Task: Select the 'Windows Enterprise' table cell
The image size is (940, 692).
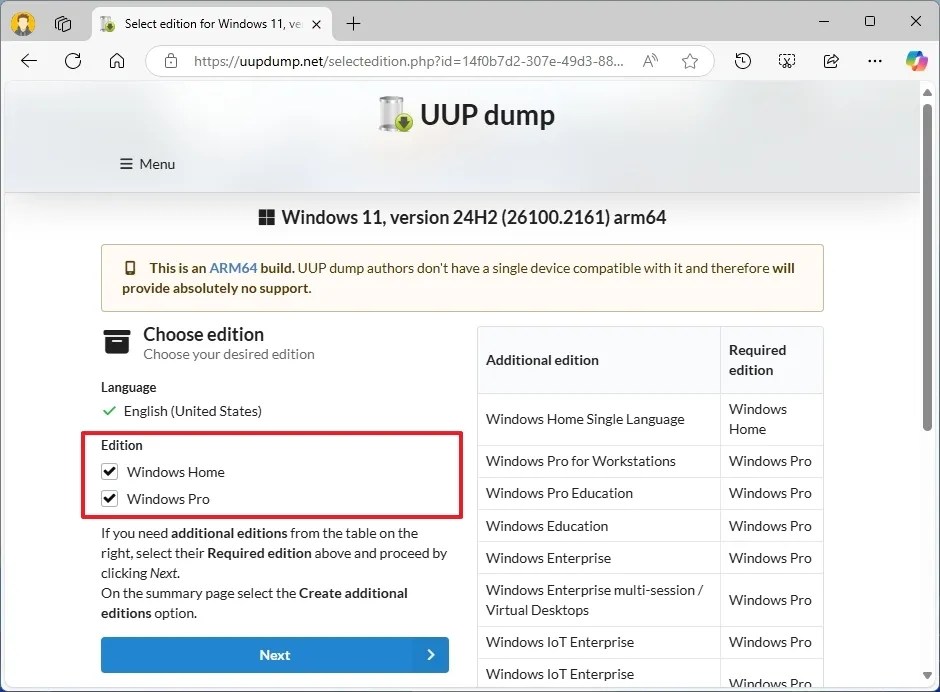Action: click(599, 558)
